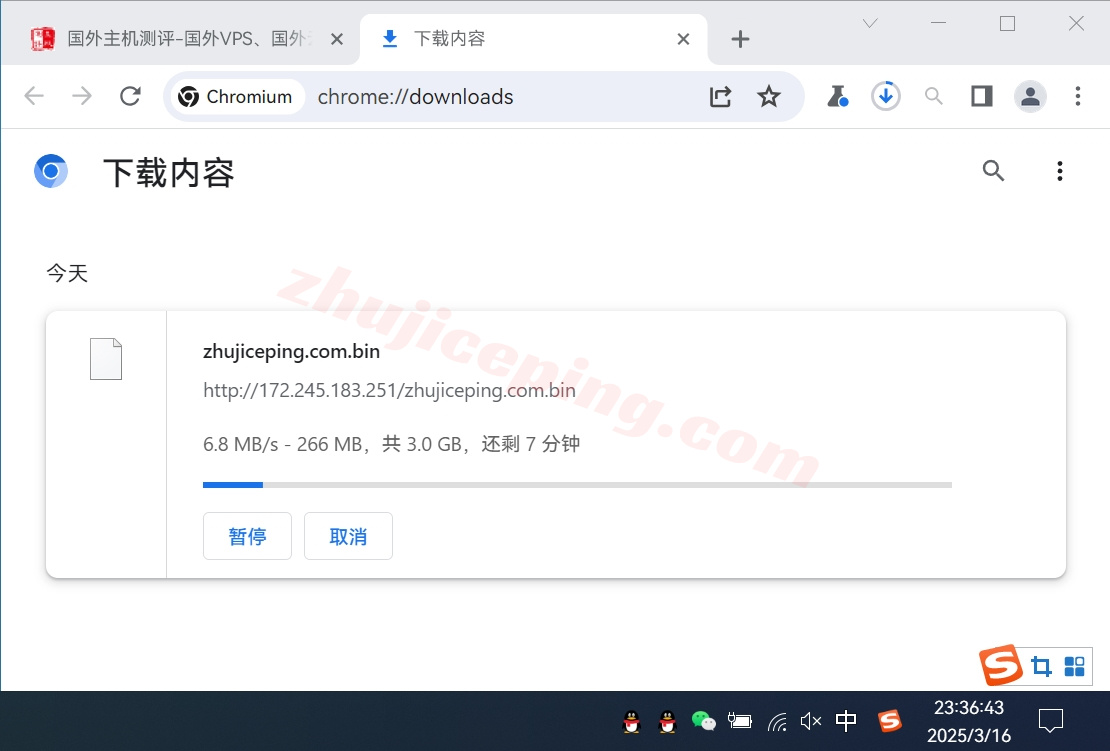The height and width of the screenshot is (751, 1110).
Task: Click the battery power tray icon
Action: pyautogui.click(x=740, y=721)
